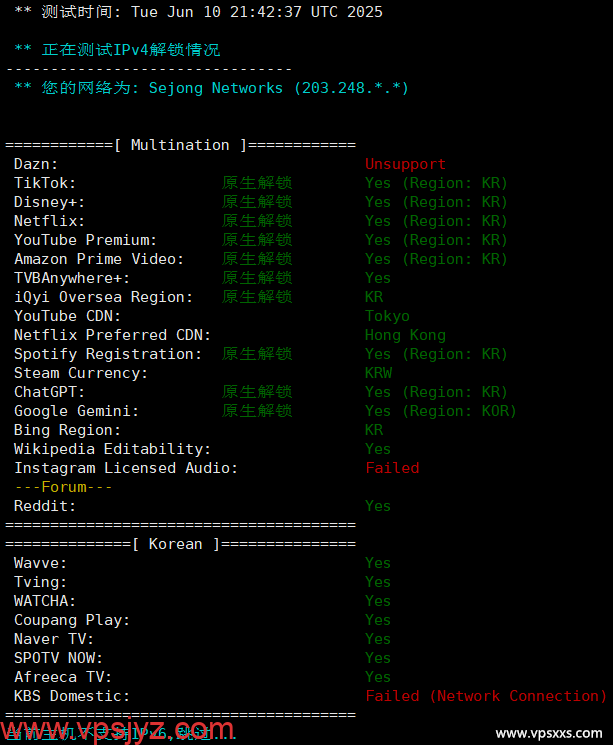Click the yellow '---Forum---' heading
The width and height of the screenshot is (613, 745).
[63, 487]
